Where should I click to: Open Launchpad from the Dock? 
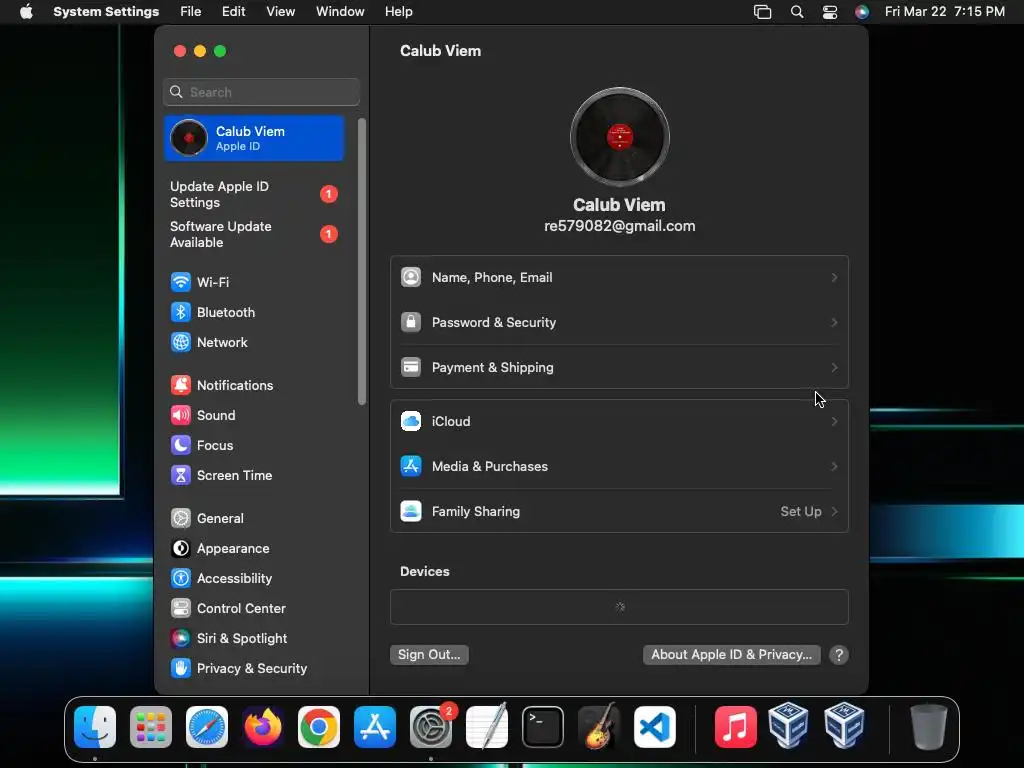click(151, 727)
